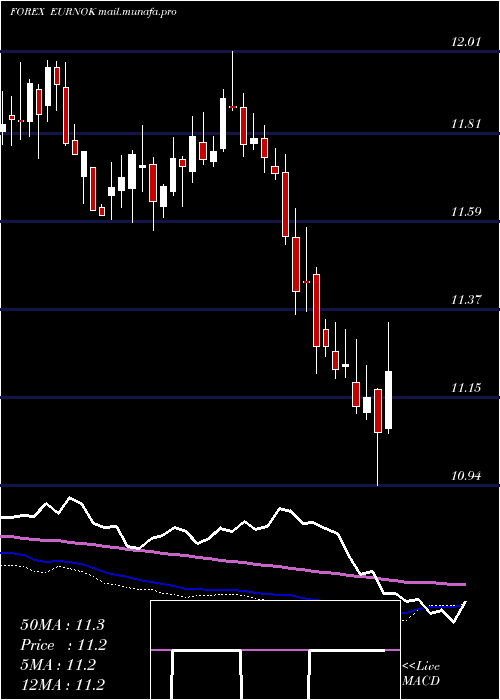Click the mail.munafa.pro watermark text
The image size is (500, 700).
point(137,12)
